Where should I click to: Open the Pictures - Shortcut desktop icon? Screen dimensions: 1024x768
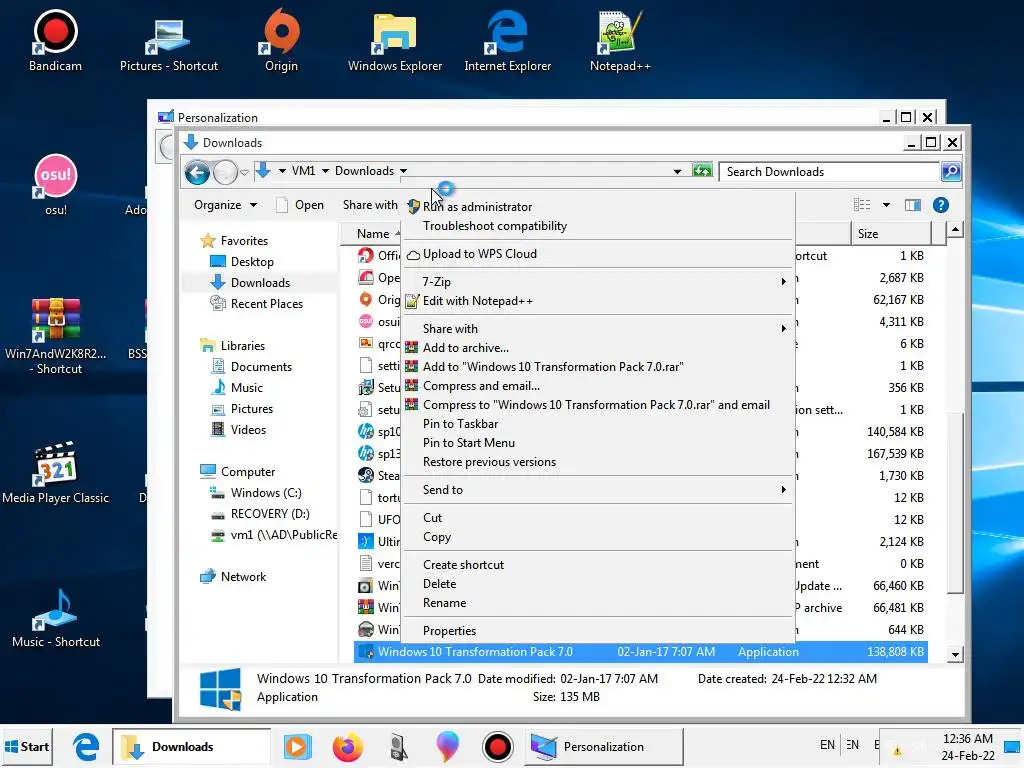click(168, 44)
